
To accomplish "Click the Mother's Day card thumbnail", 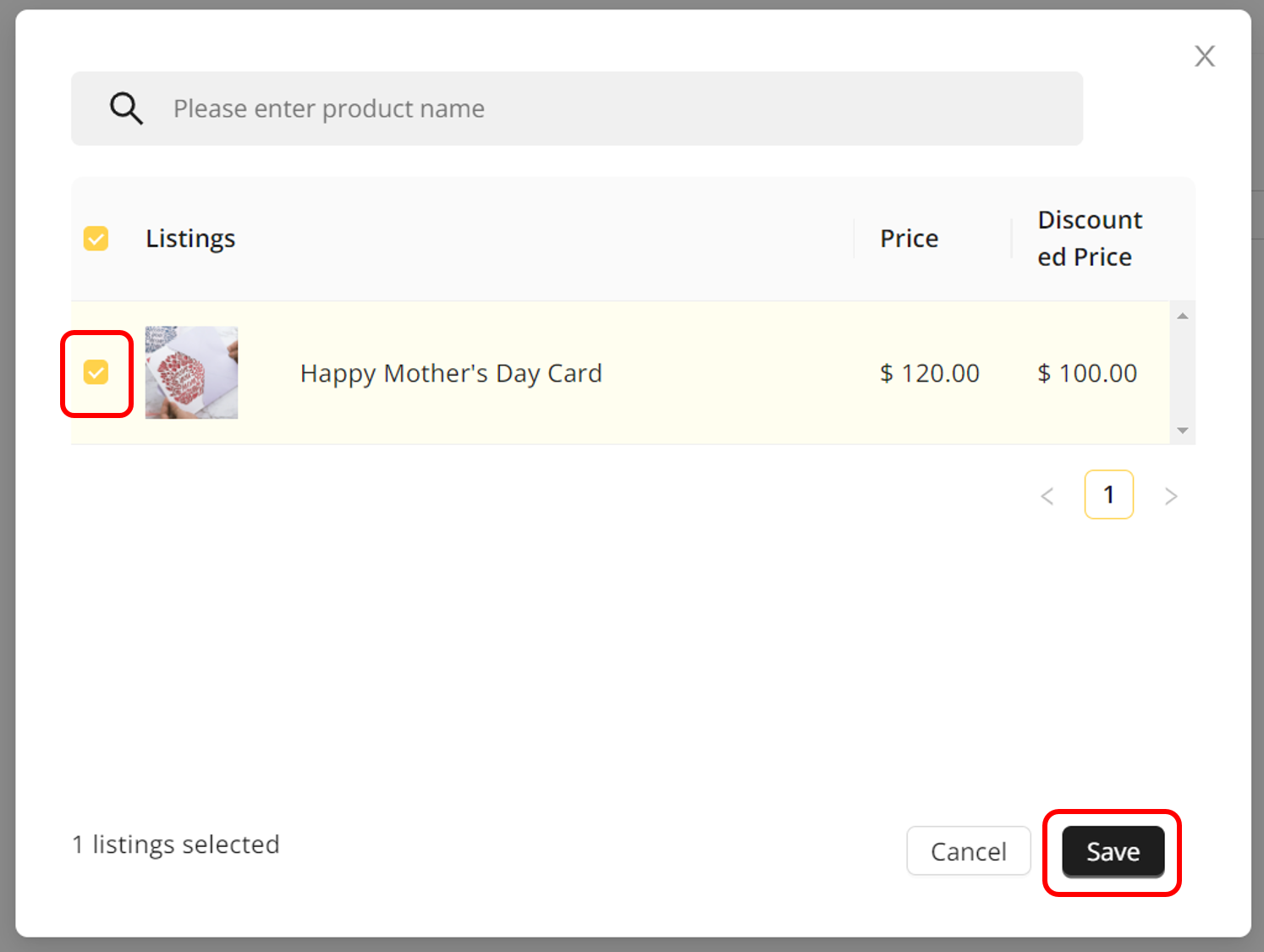I will (191, 372).
